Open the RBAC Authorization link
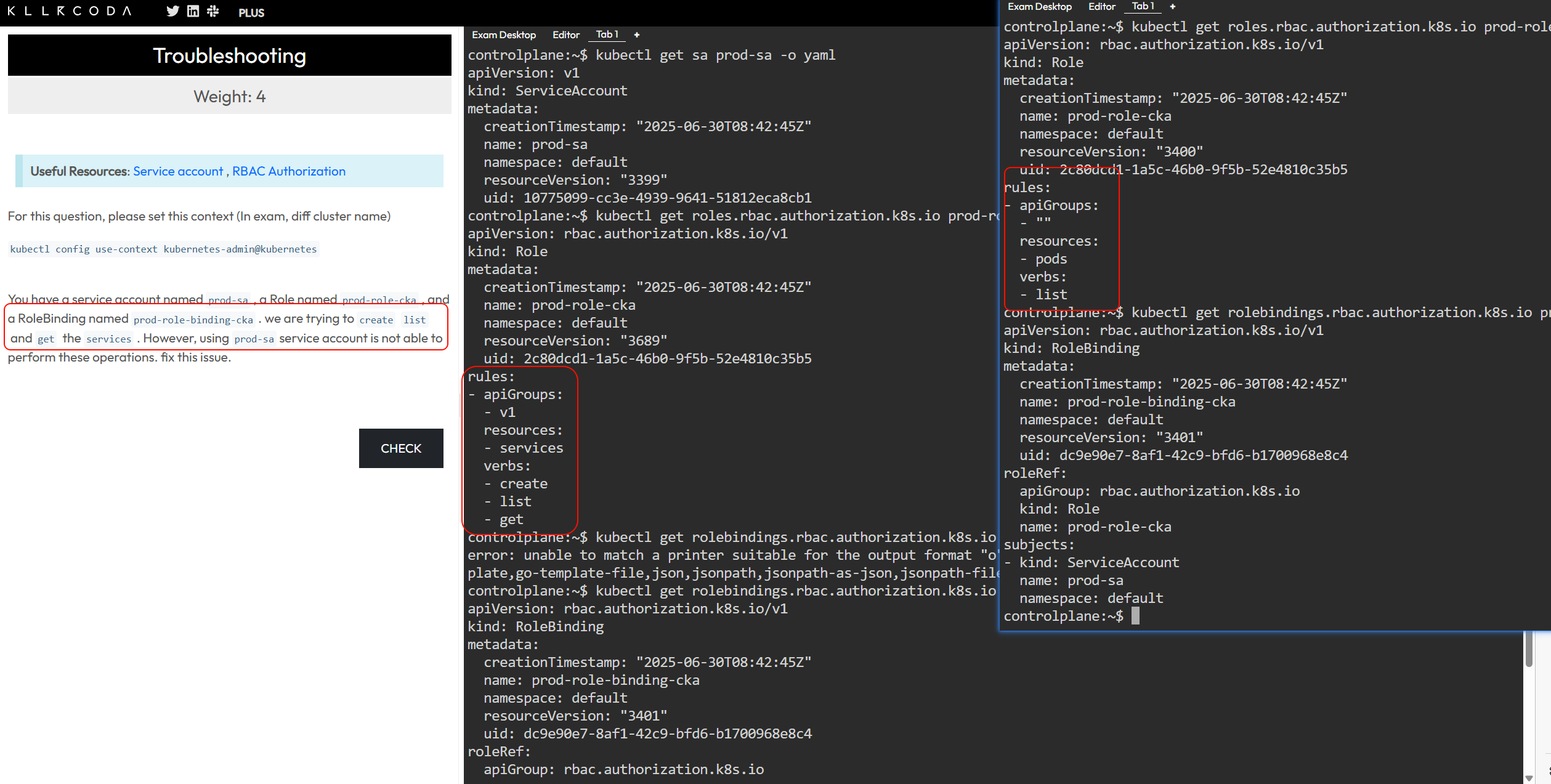1551x784 pixels. (x=288, y=171)
